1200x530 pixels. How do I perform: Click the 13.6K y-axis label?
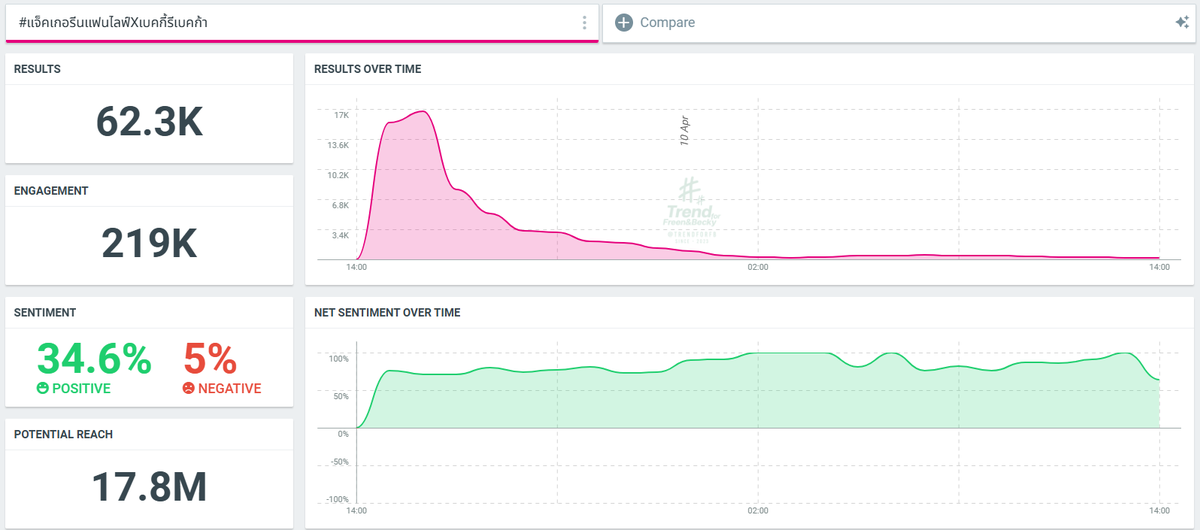click(x=338, y=145)
